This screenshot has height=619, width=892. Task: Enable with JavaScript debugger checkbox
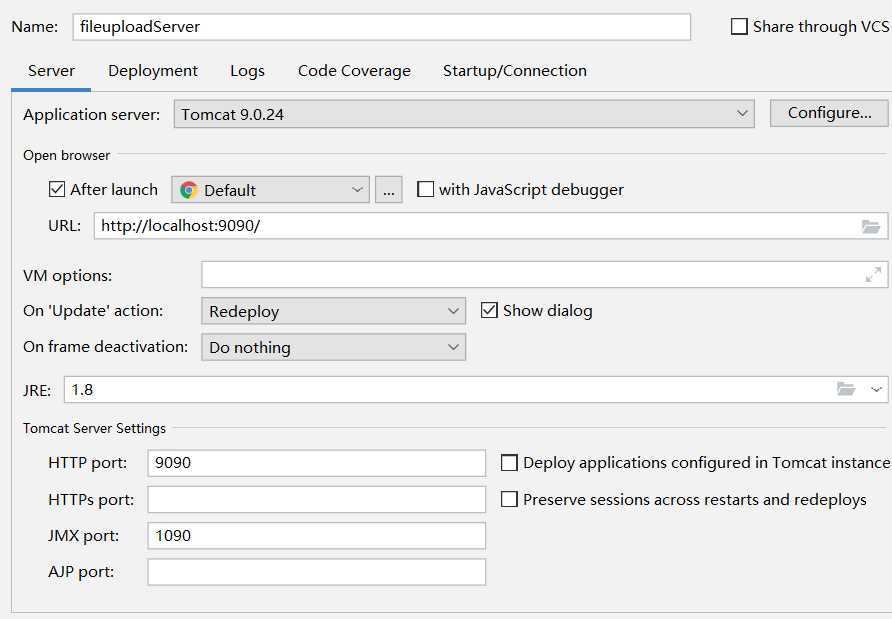point(426,189)
